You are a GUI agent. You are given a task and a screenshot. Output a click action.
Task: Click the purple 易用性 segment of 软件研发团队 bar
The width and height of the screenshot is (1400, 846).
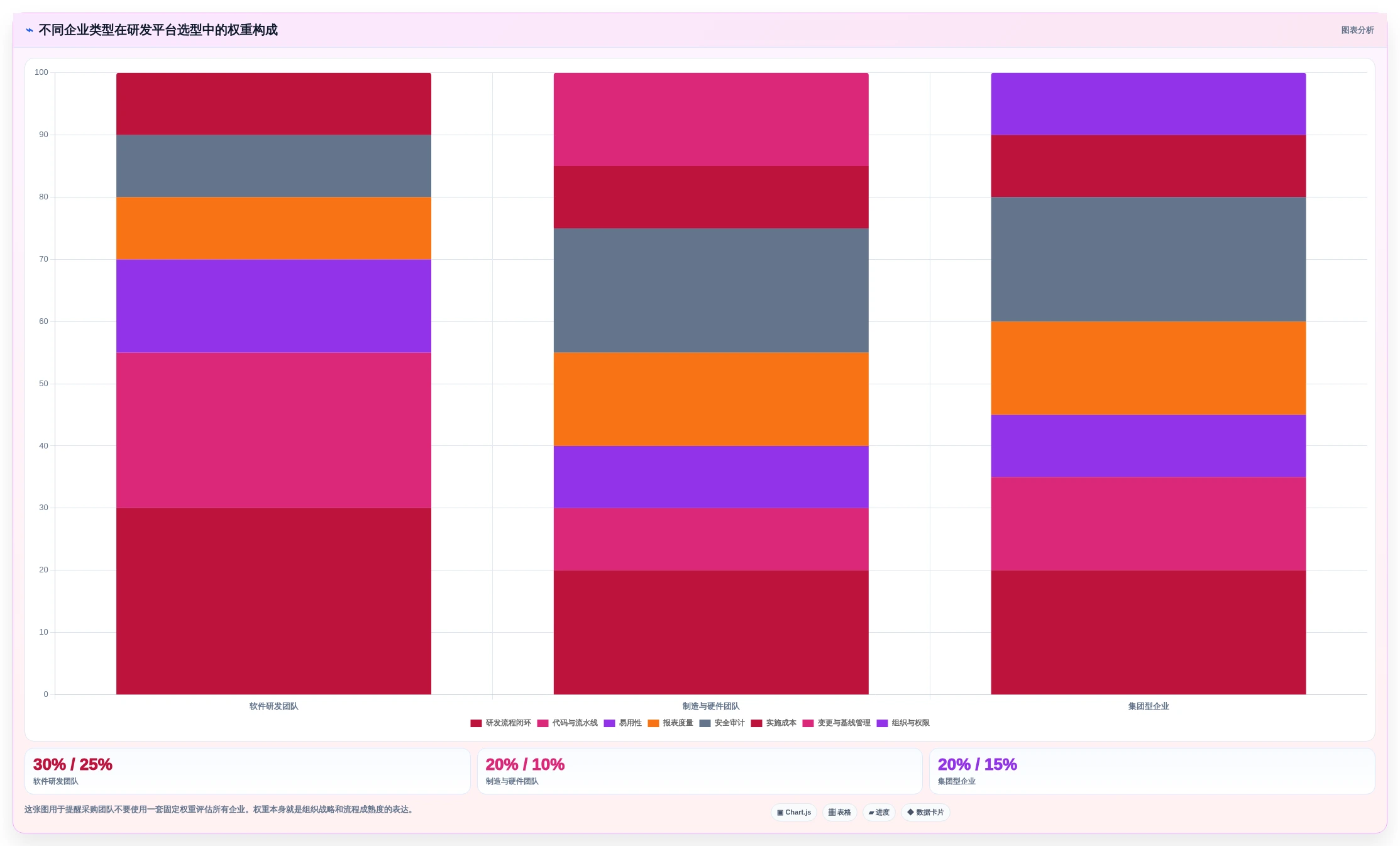(273, 306)
